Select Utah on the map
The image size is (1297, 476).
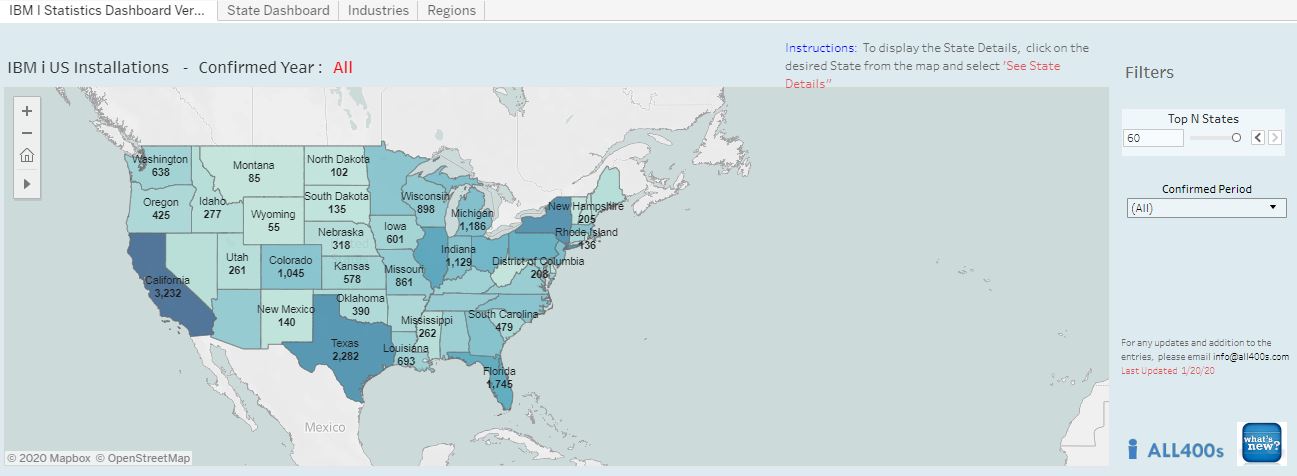click(x=237, y=264)
